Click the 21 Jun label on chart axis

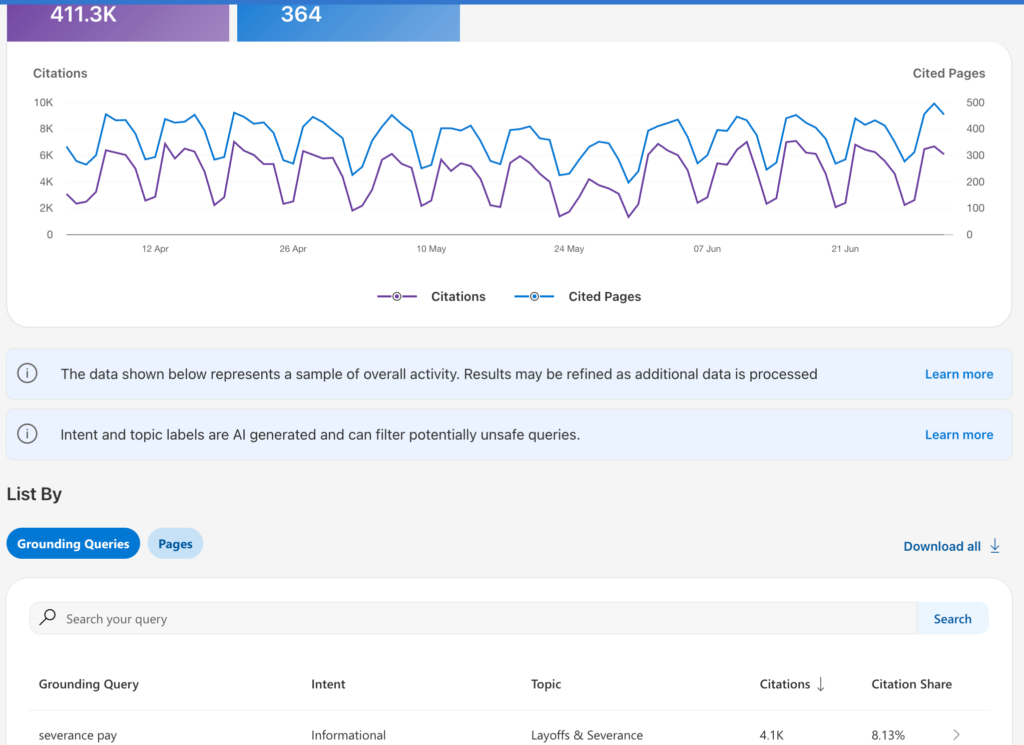pyautogui.click(x=845, y=249)
